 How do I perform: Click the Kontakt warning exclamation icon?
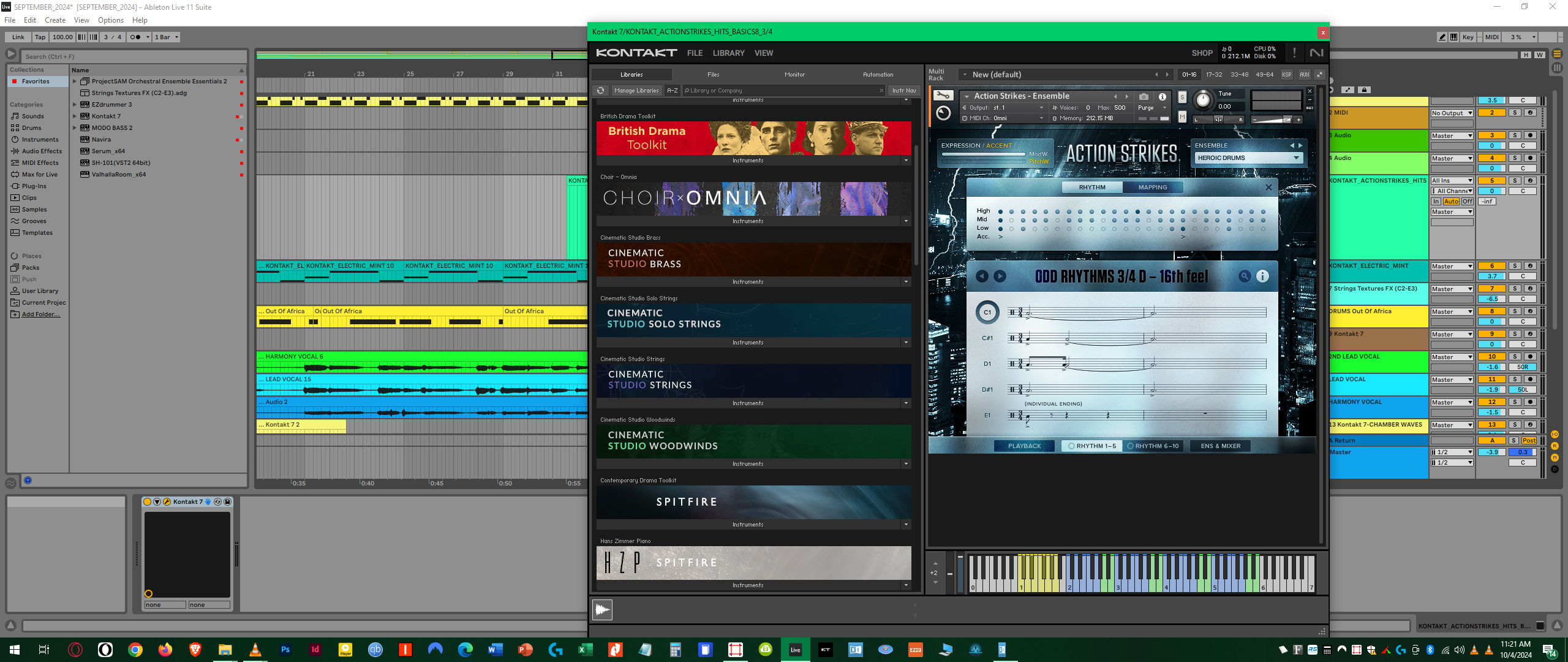pyautogui.click(x=1294, y=53)
